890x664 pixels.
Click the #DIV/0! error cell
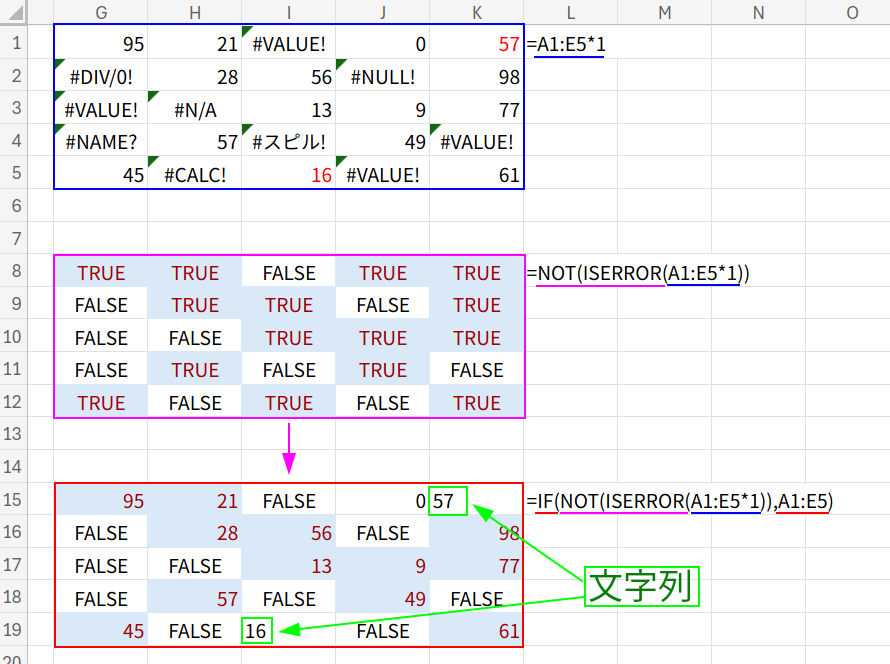[x=101, y=77]
